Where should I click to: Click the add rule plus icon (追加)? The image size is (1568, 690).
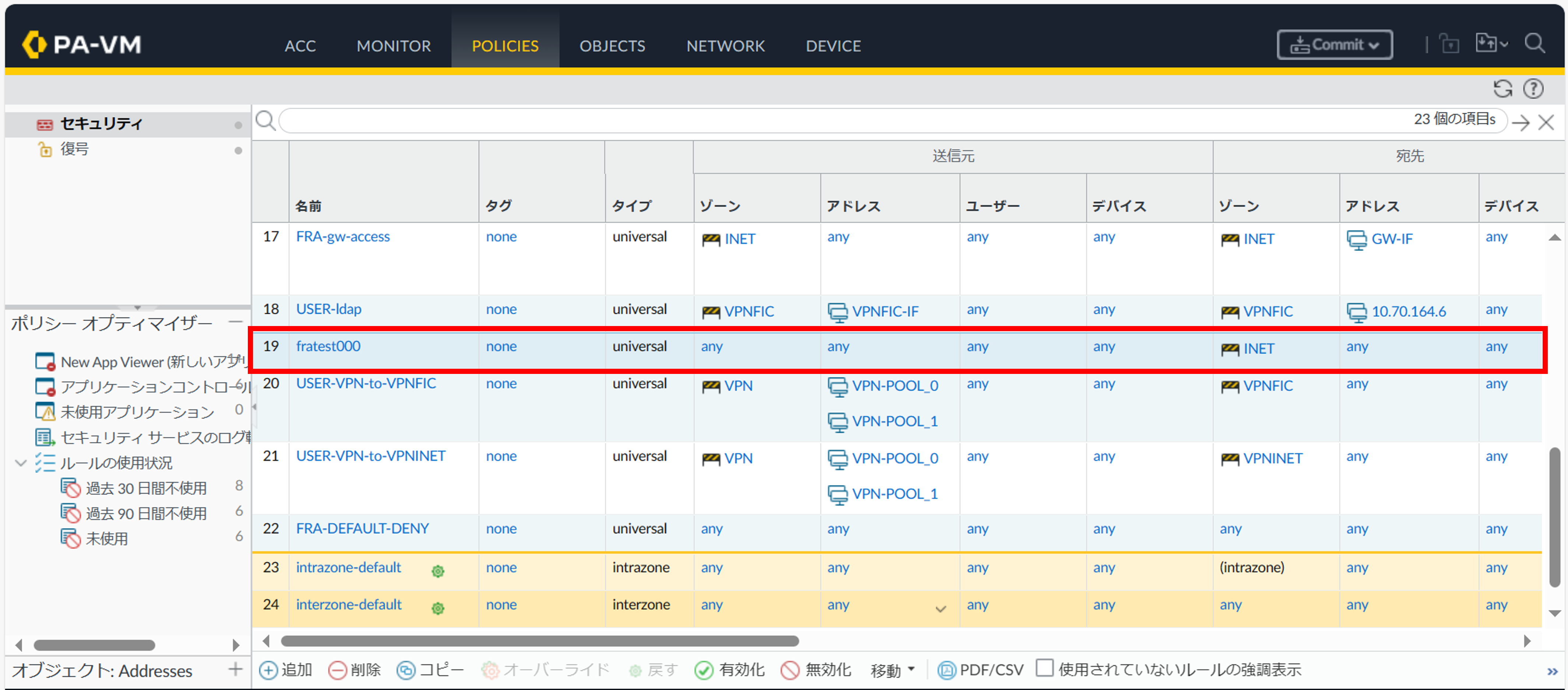(x=268, y=670)
